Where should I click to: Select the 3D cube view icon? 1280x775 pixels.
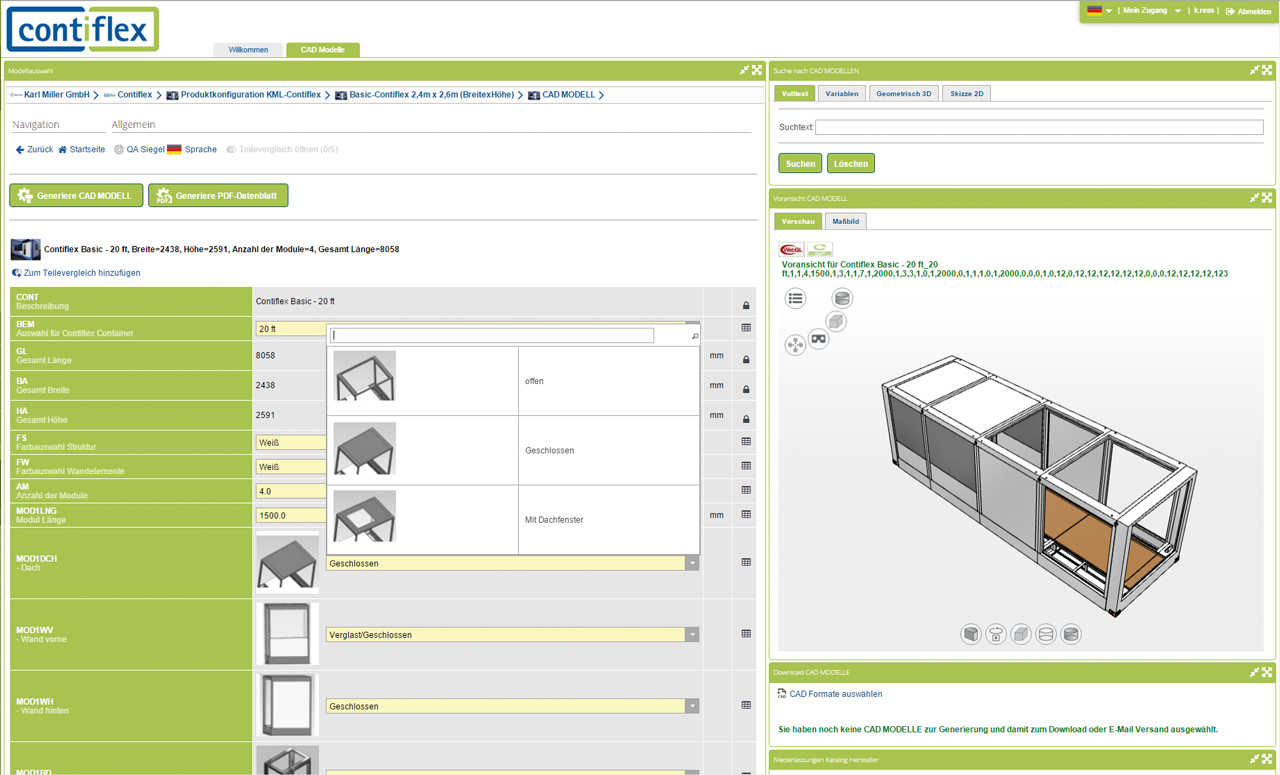tap(836, 322)
